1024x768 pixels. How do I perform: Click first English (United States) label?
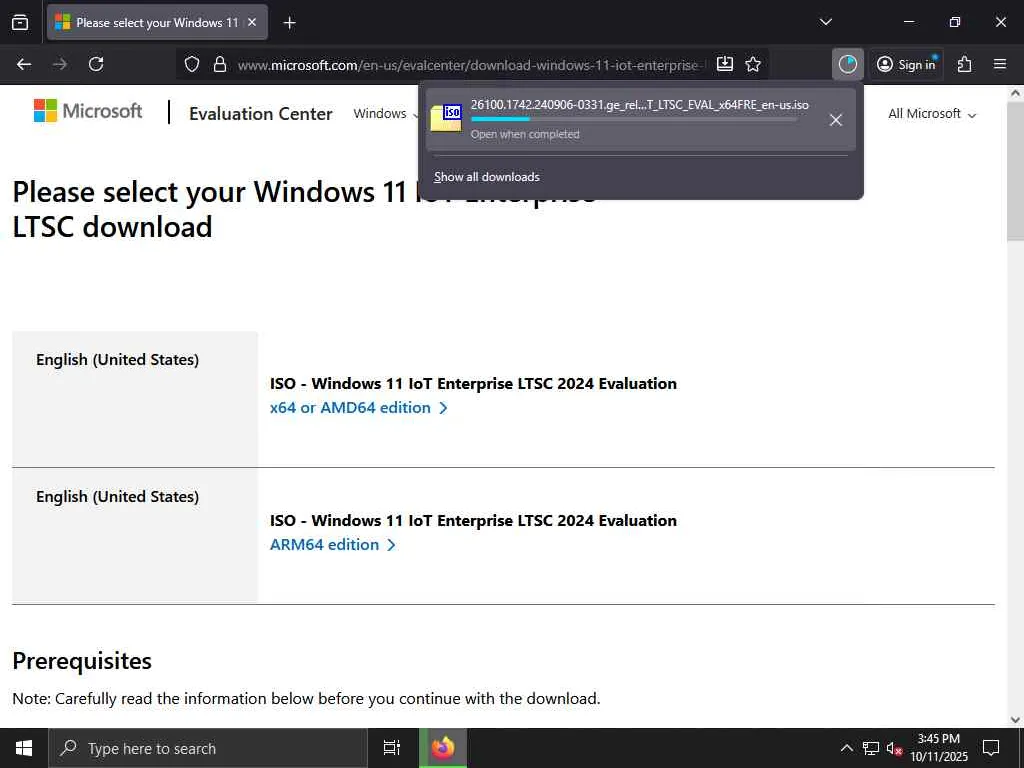[118, 360]
